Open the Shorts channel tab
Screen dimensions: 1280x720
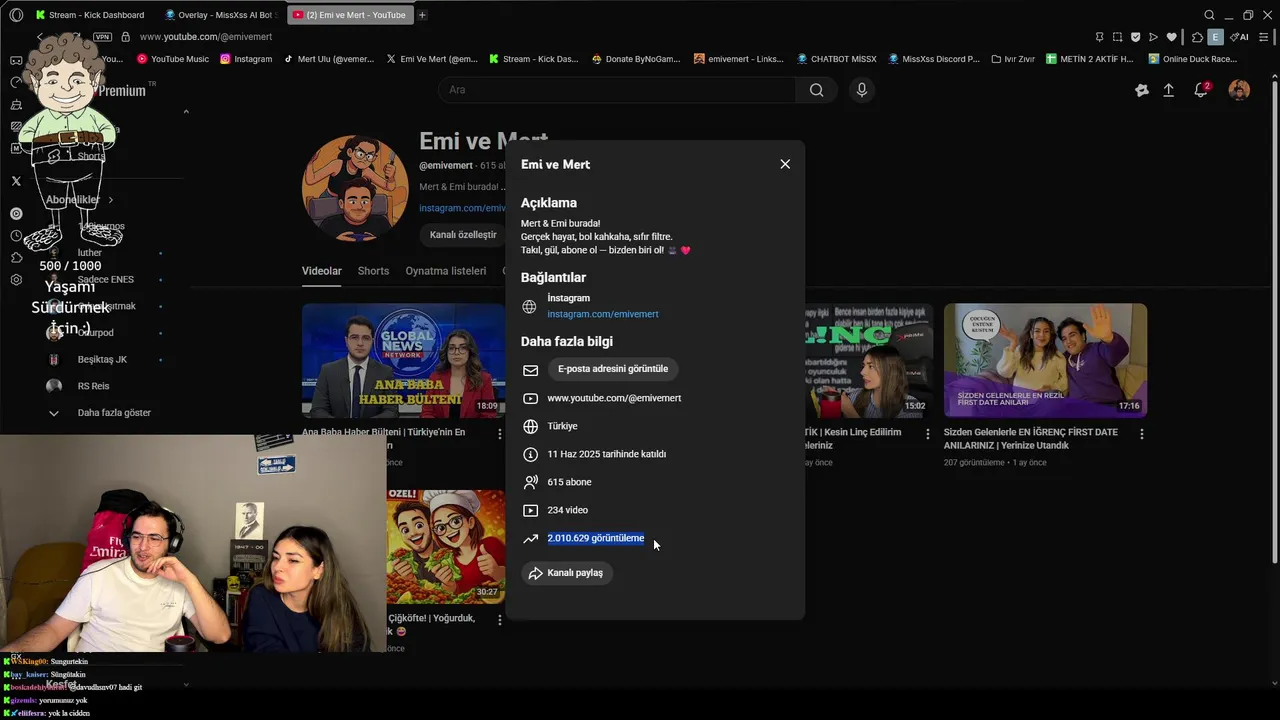(373, 271)
